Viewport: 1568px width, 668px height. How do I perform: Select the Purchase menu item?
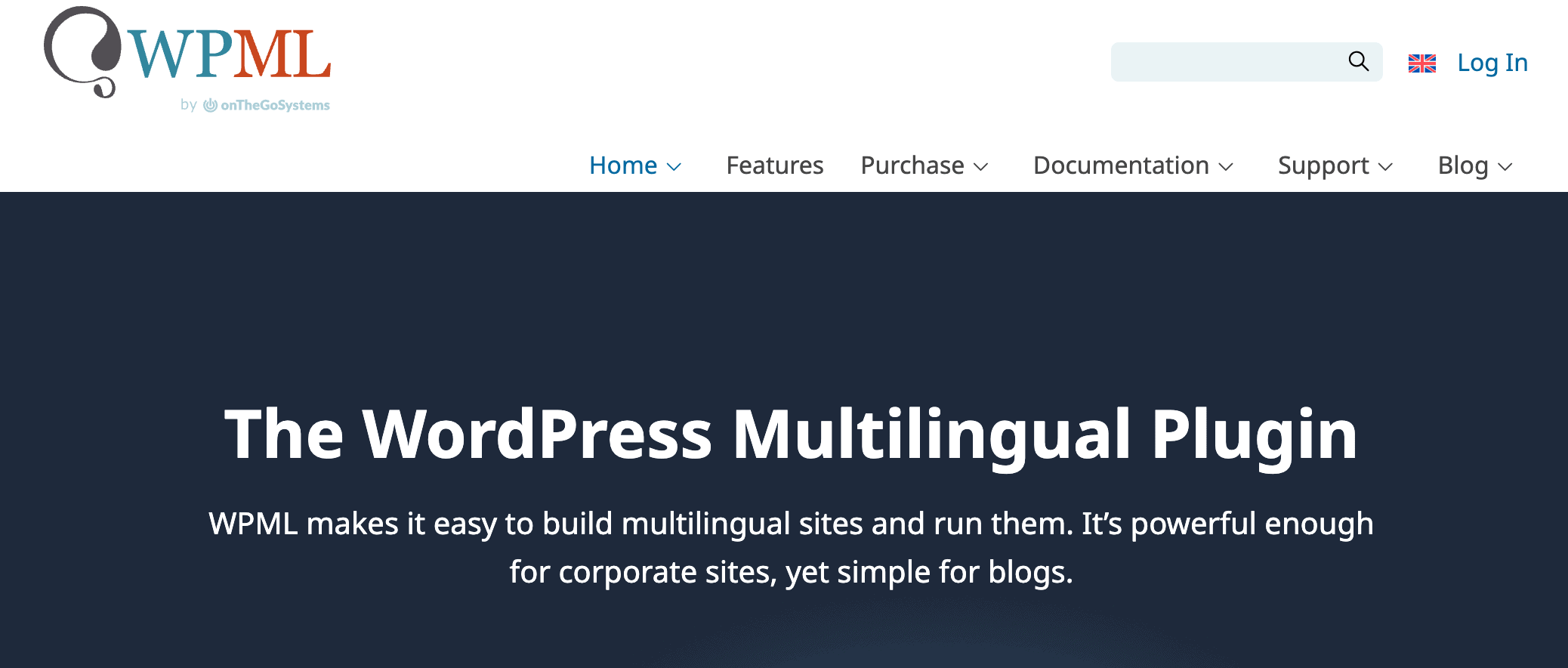tap(912, 165)
